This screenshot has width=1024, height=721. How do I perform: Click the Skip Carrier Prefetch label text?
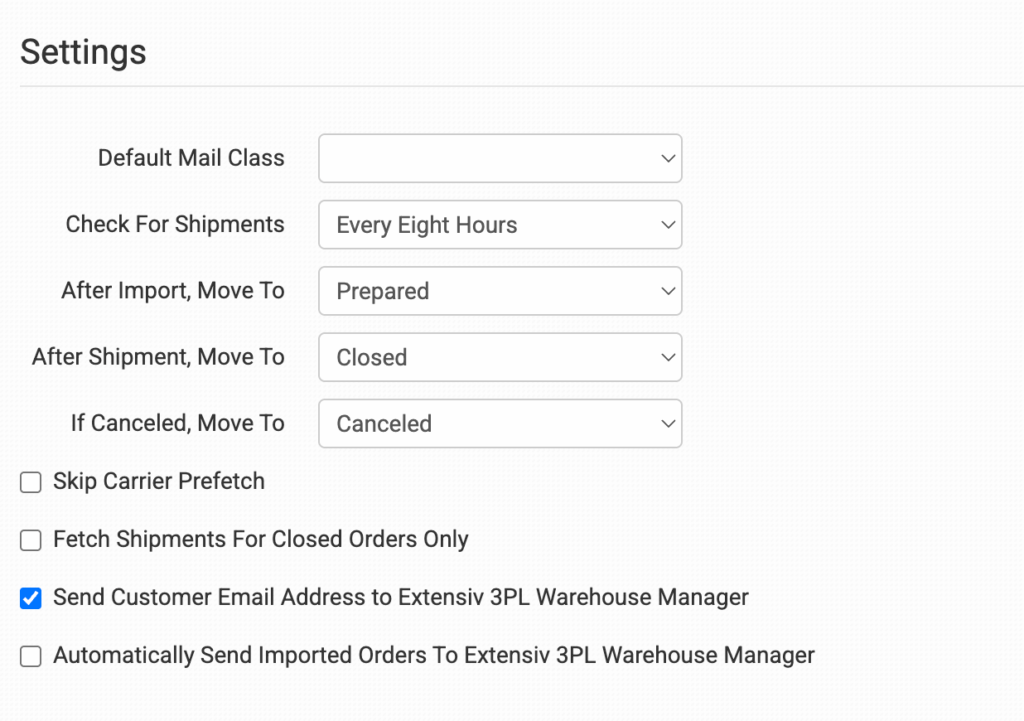coord(159,481)
